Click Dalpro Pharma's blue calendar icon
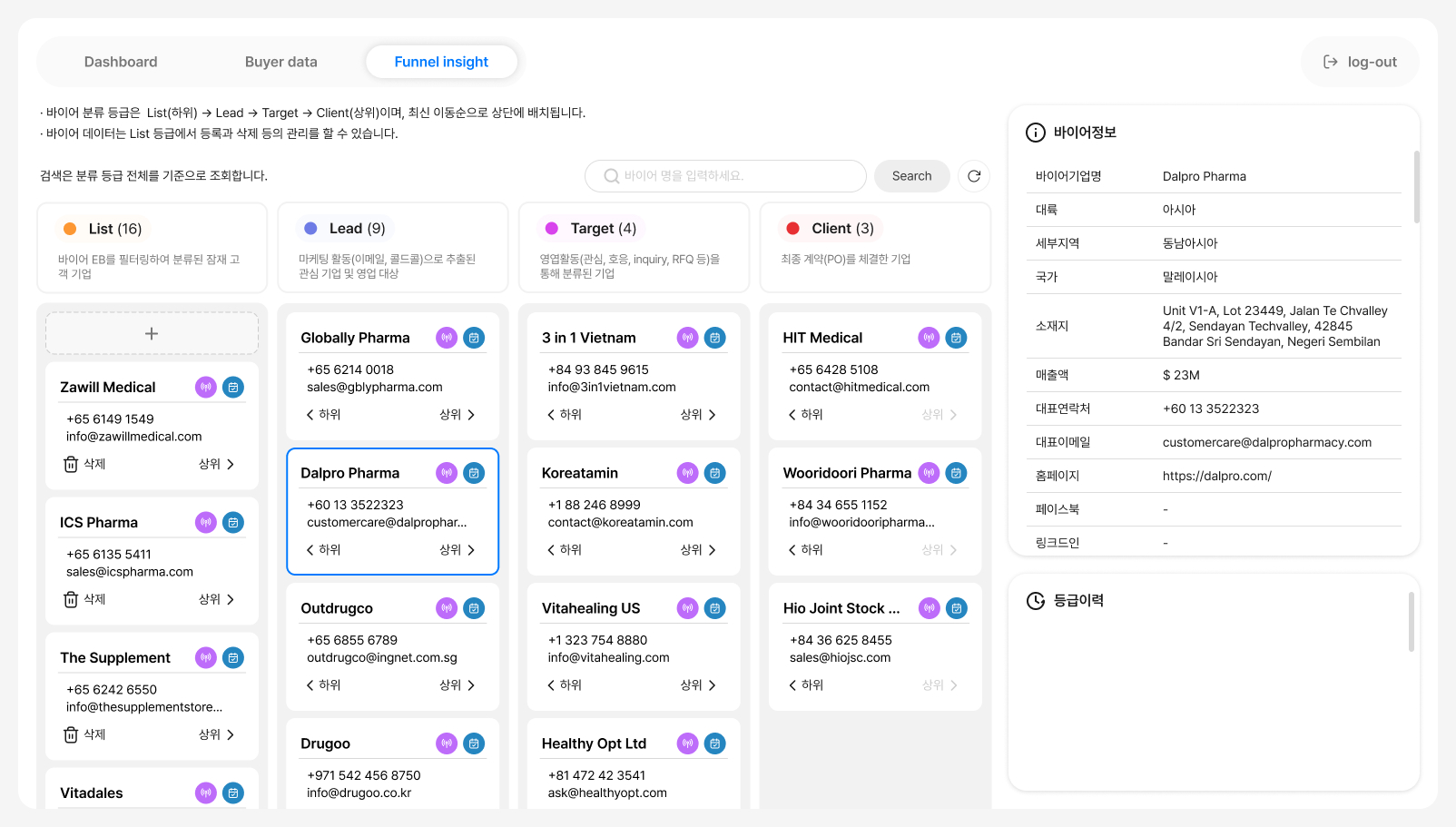The image size is (1456, 827). [474, 473]
